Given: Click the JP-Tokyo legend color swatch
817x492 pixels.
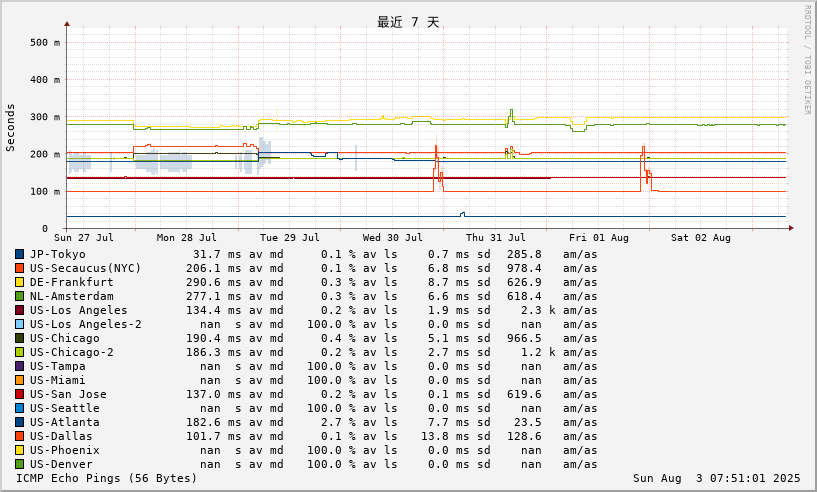Looking at the screenshot, I should pyautogui.click(x=19, y=254).
